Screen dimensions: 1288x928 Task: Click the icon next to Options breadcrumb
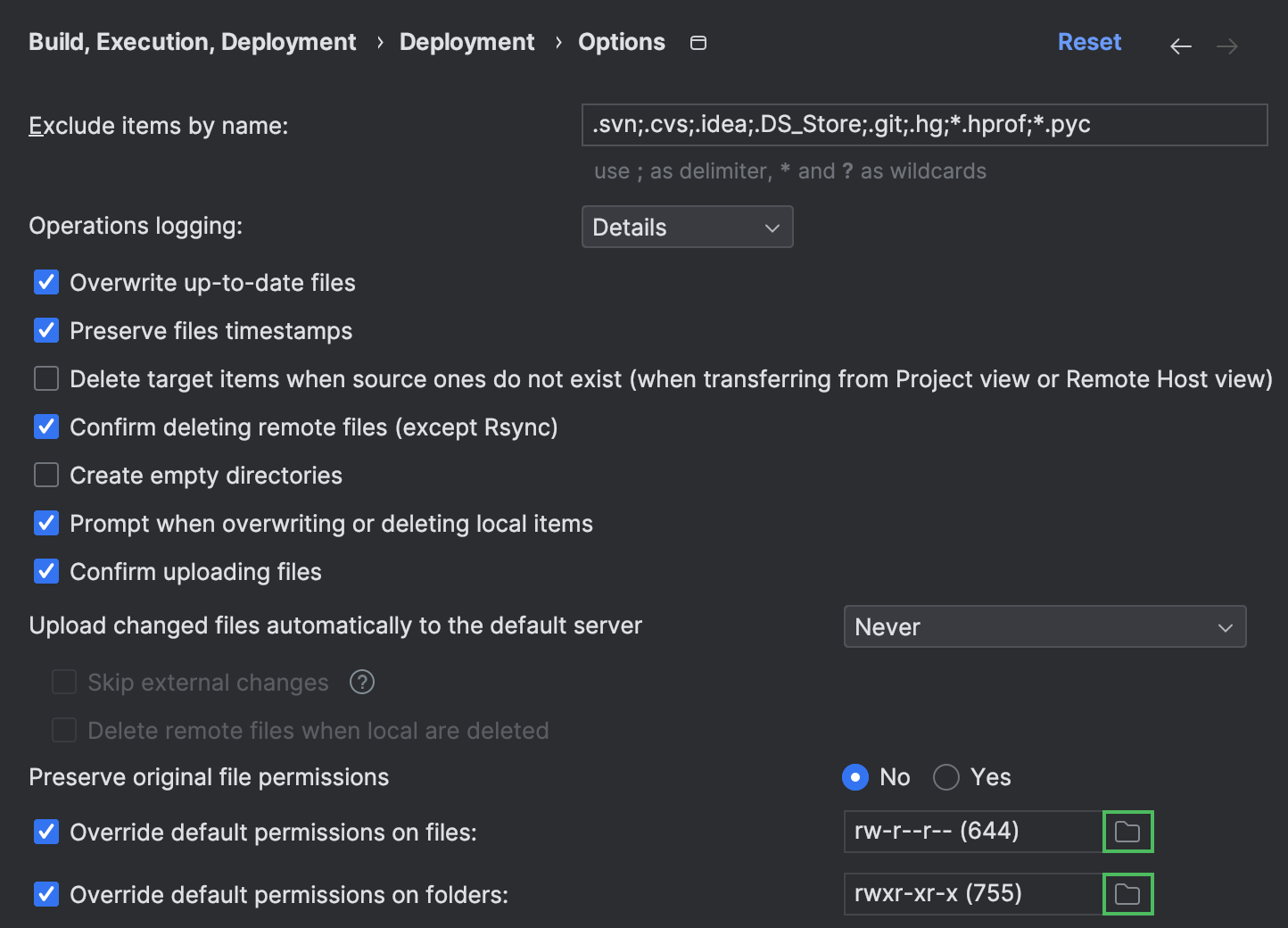click(698, 42)
